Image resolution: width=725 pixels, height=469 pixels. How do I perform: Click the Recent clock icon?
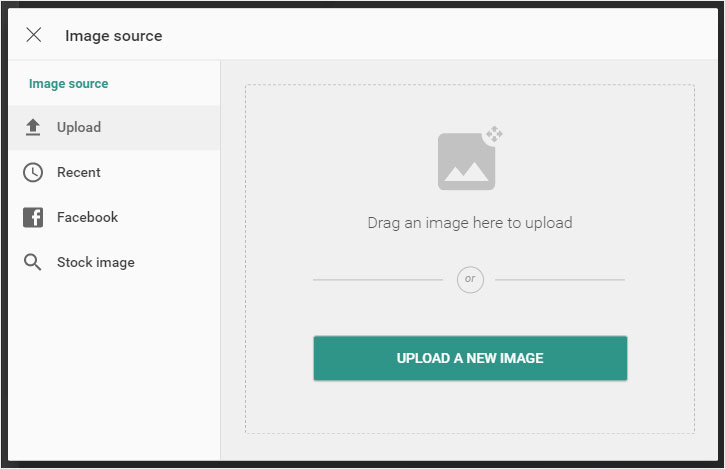tap(33, 173)
